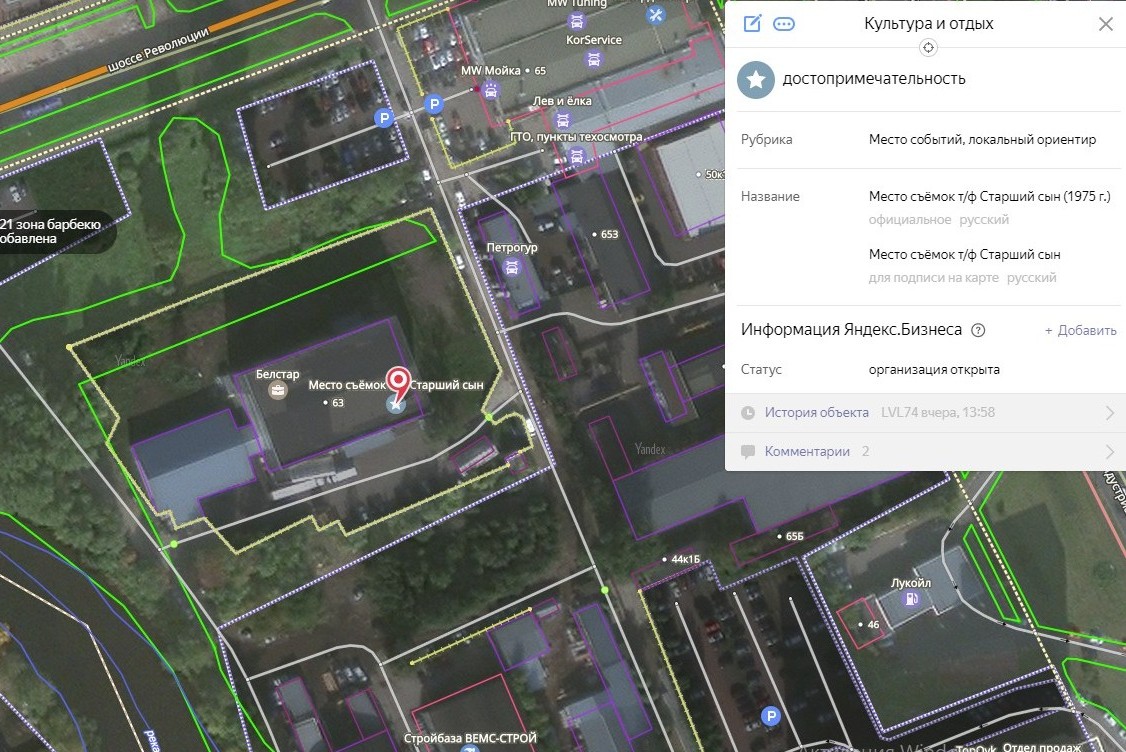
Task: Expand the Комментарии section arrow
Action: pyautogui.click(x=1109, y=451)
